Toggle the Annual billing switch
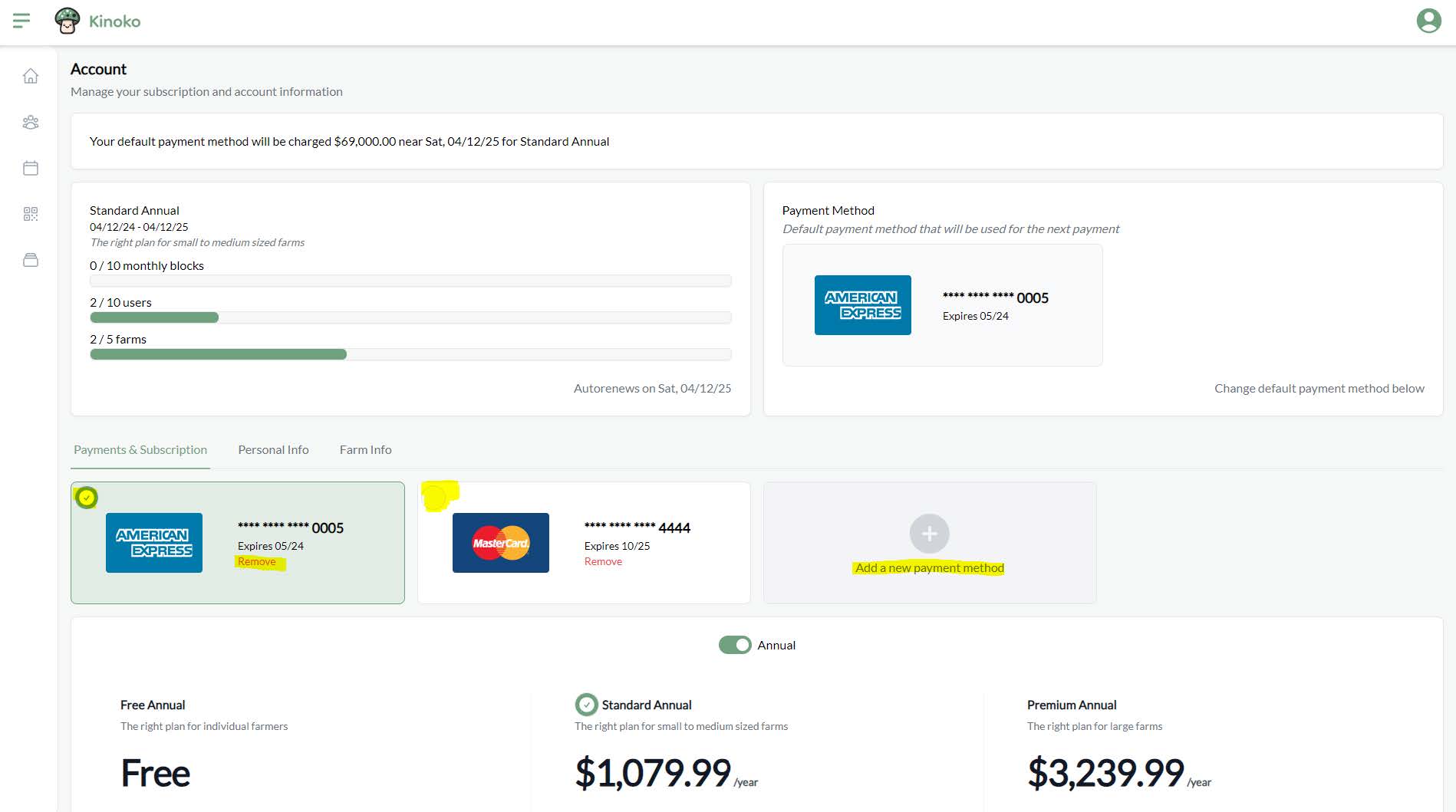The width and height of the screenshot is (1456, 812). (x=734, y=645)
